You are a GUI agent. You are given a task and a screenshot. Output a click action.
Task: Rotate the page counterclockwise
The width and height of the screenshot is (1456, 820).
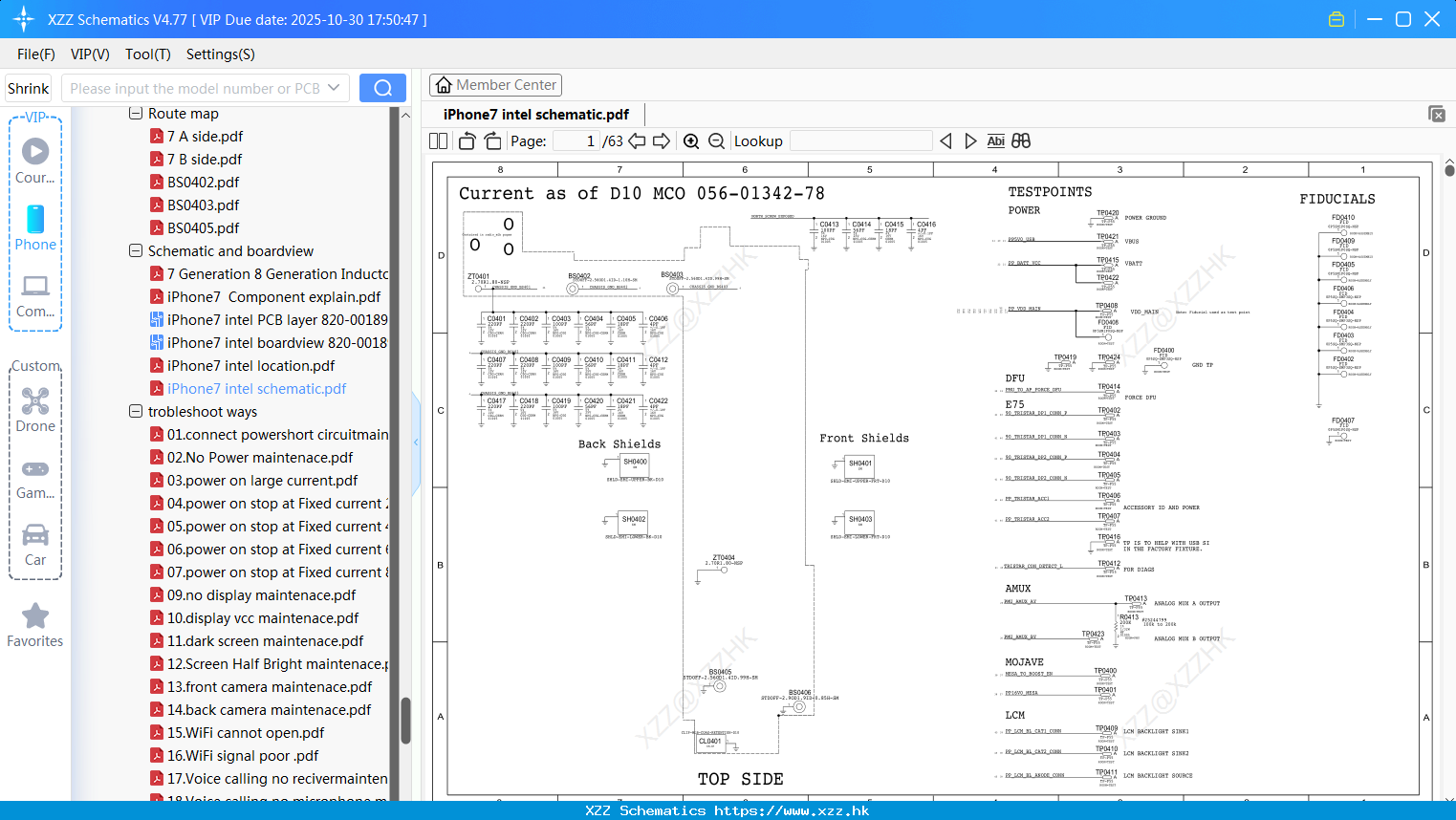467,141
